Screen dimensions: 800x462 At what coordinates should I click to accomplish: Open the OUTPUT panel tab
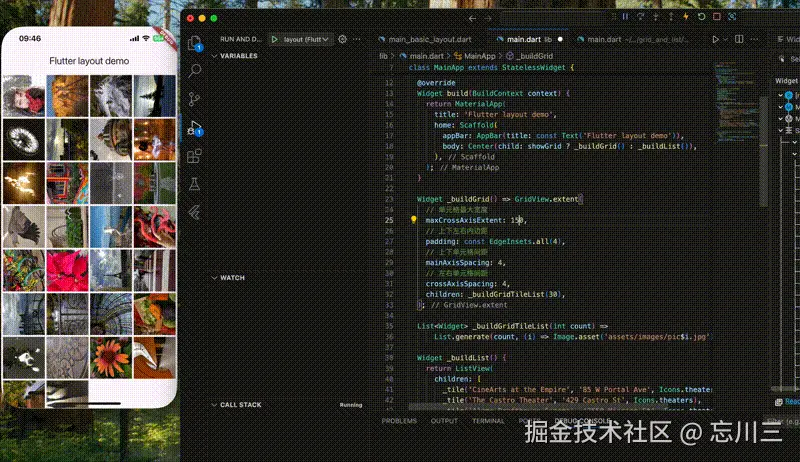click(444, 421)
